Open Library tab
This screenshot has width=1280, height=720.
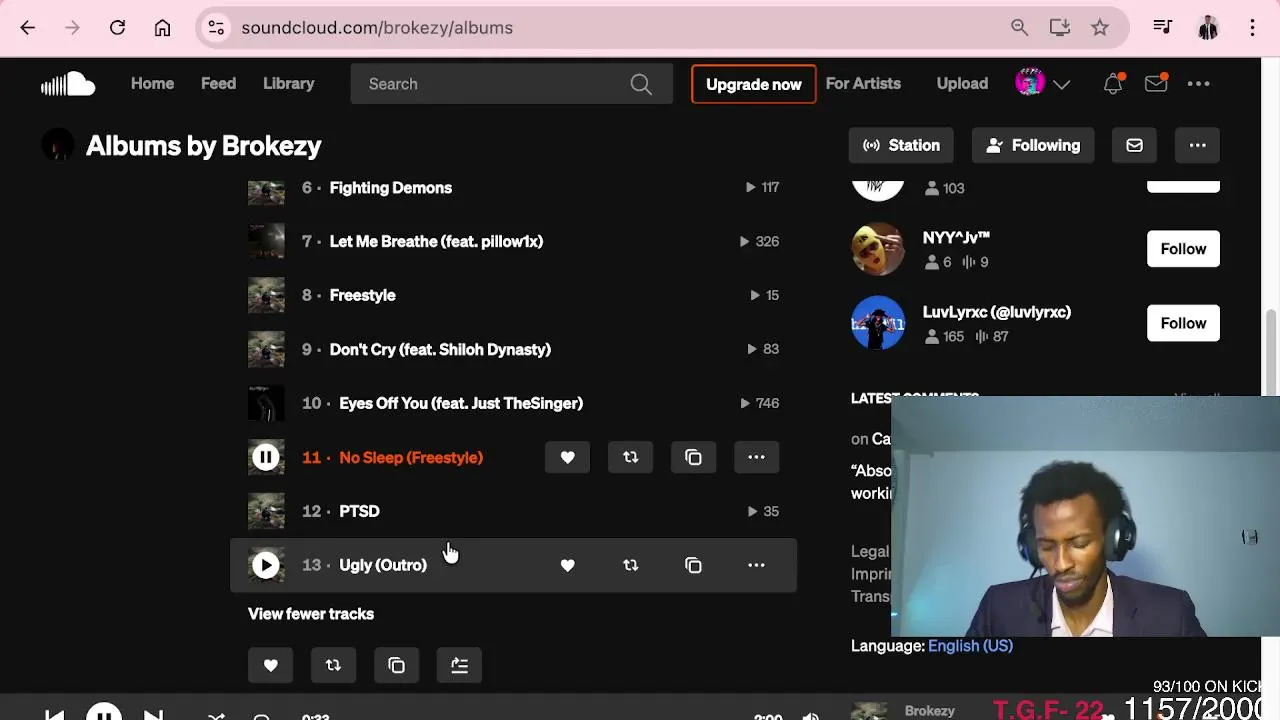click(x=289, y=84)
